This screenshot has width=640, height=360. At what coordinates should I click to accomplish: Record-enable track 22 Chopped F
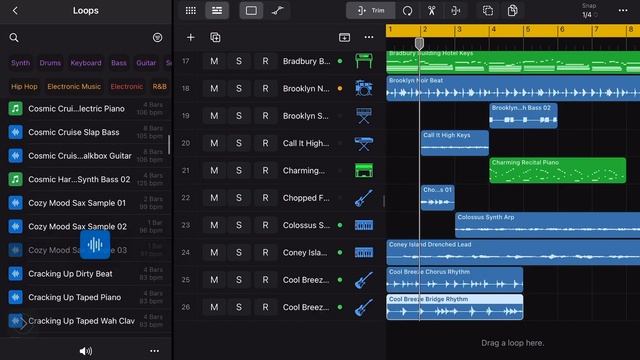tap(265, 198)
